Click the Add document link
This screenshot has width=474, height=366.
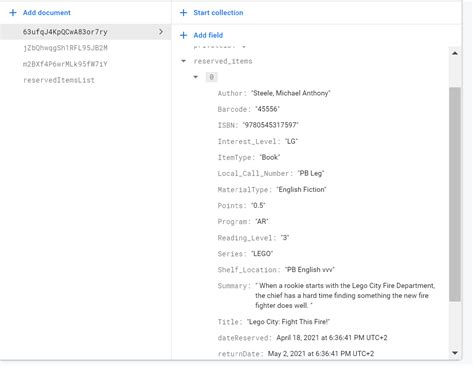click(x=47, y=13)
